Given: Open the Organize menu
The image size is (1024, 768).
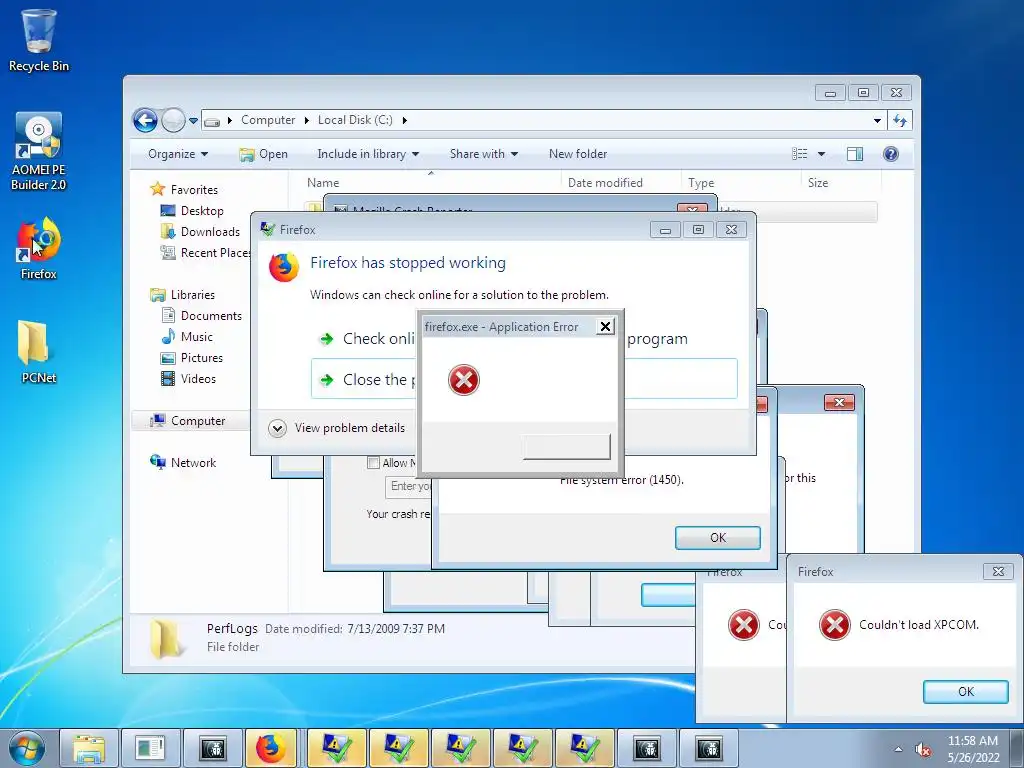Looking at the screenshot, I should (x=178, y=154).
